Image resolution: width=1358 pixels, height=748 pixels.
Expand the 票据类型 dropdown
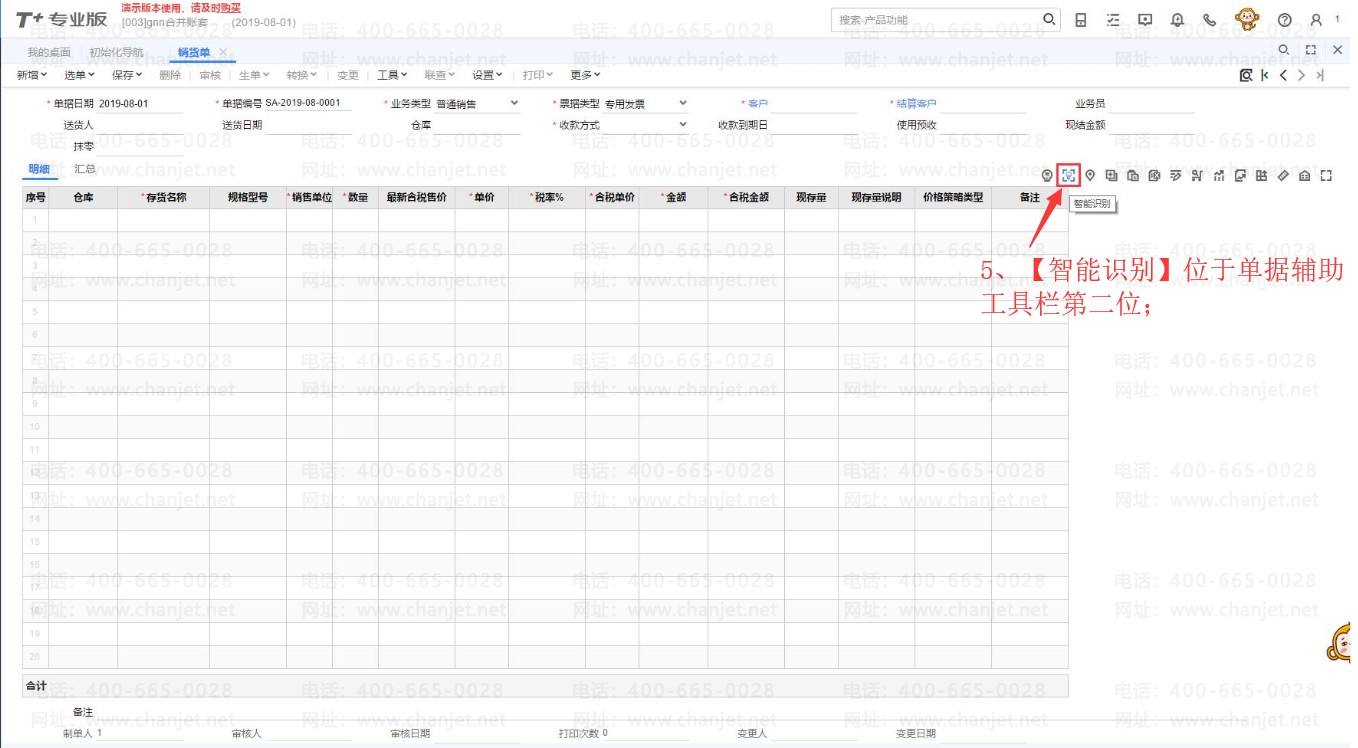click(x=683, y=103)
